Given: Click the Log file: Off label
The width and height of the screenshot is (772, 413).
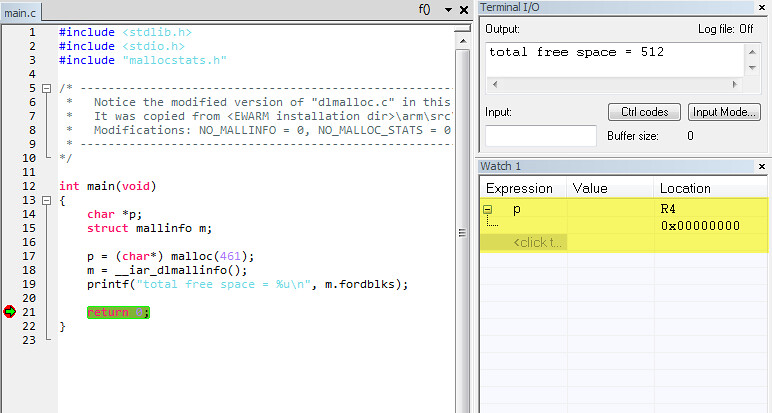Looking at the screenshot, I should point(726,29).
